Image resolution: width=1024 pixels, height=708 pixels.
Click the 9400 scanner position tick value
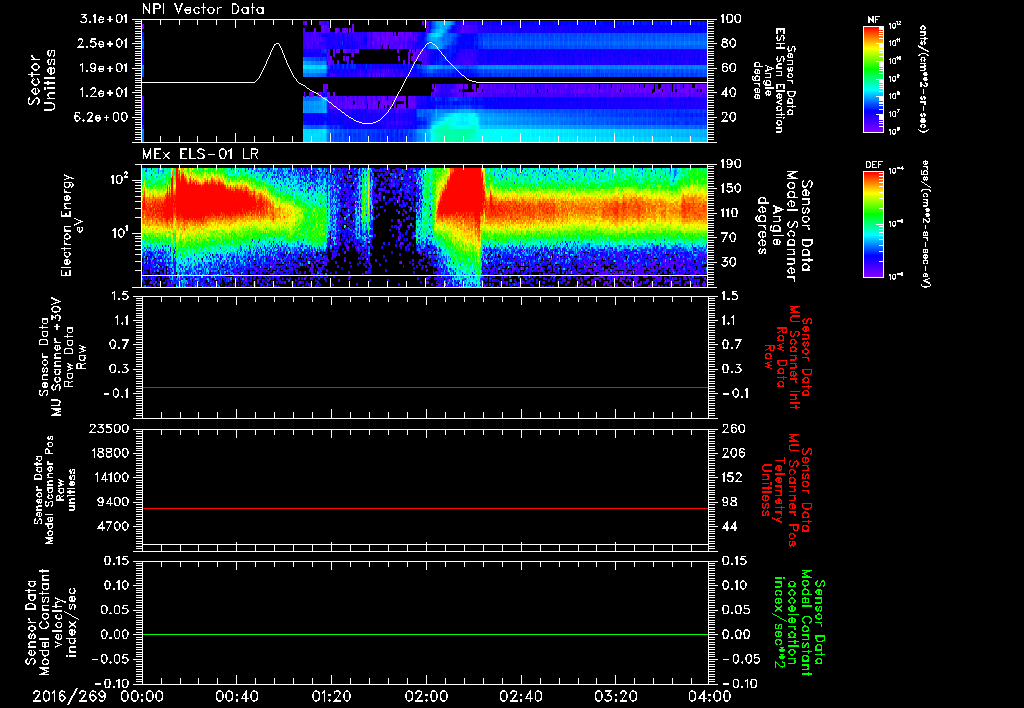point(112,502)
